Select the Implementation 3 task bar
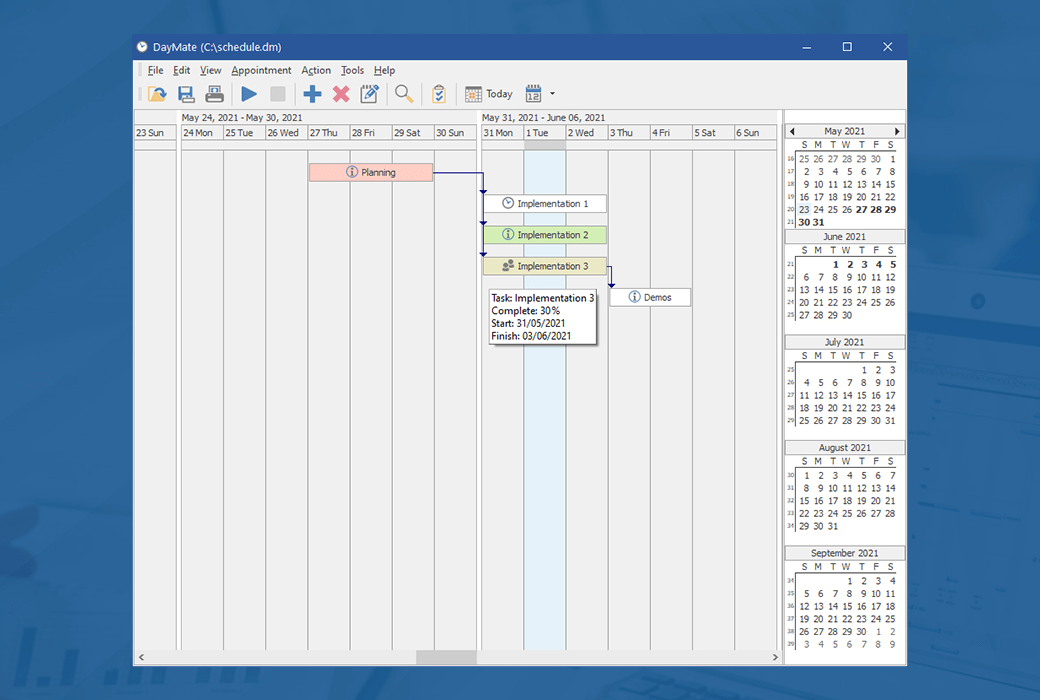 click(x=545, y=266)
